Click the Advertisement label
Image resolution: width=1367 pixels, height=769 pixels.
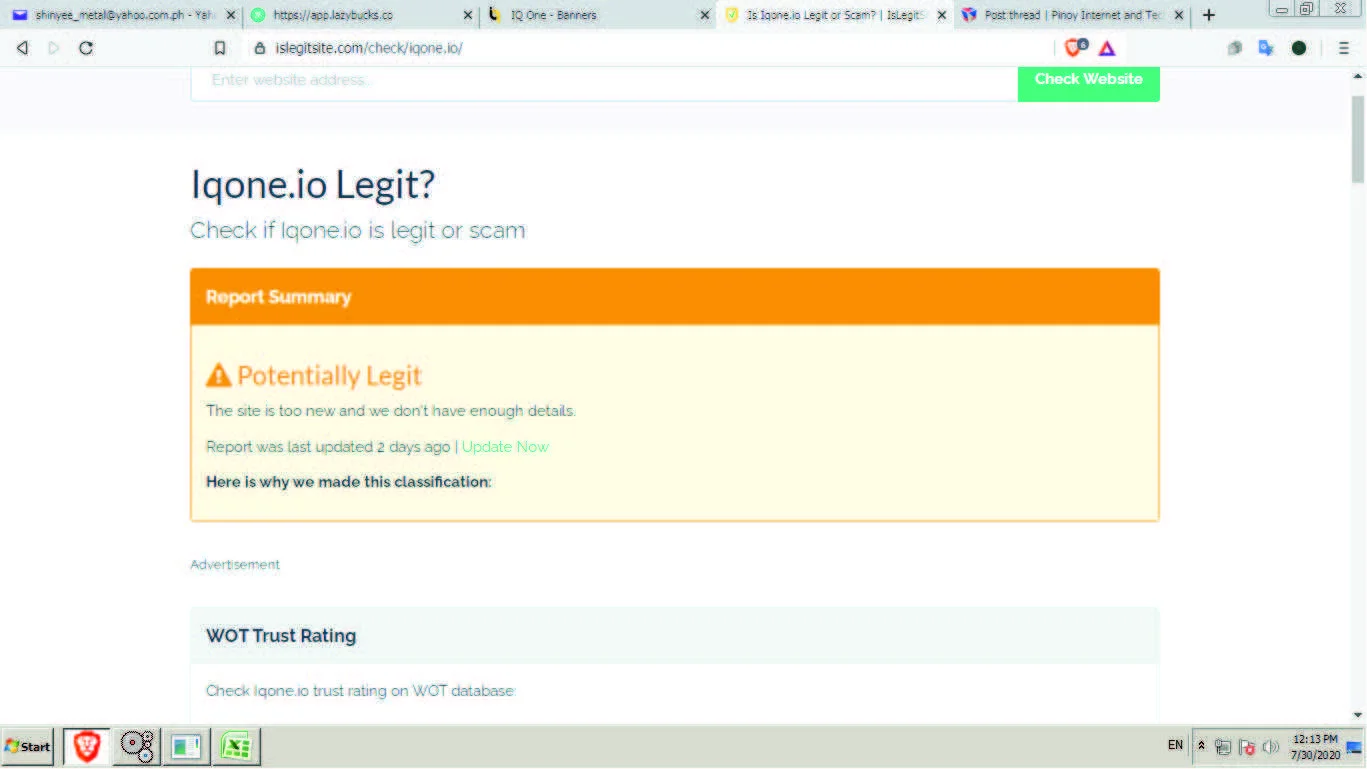tap(235, 565)
